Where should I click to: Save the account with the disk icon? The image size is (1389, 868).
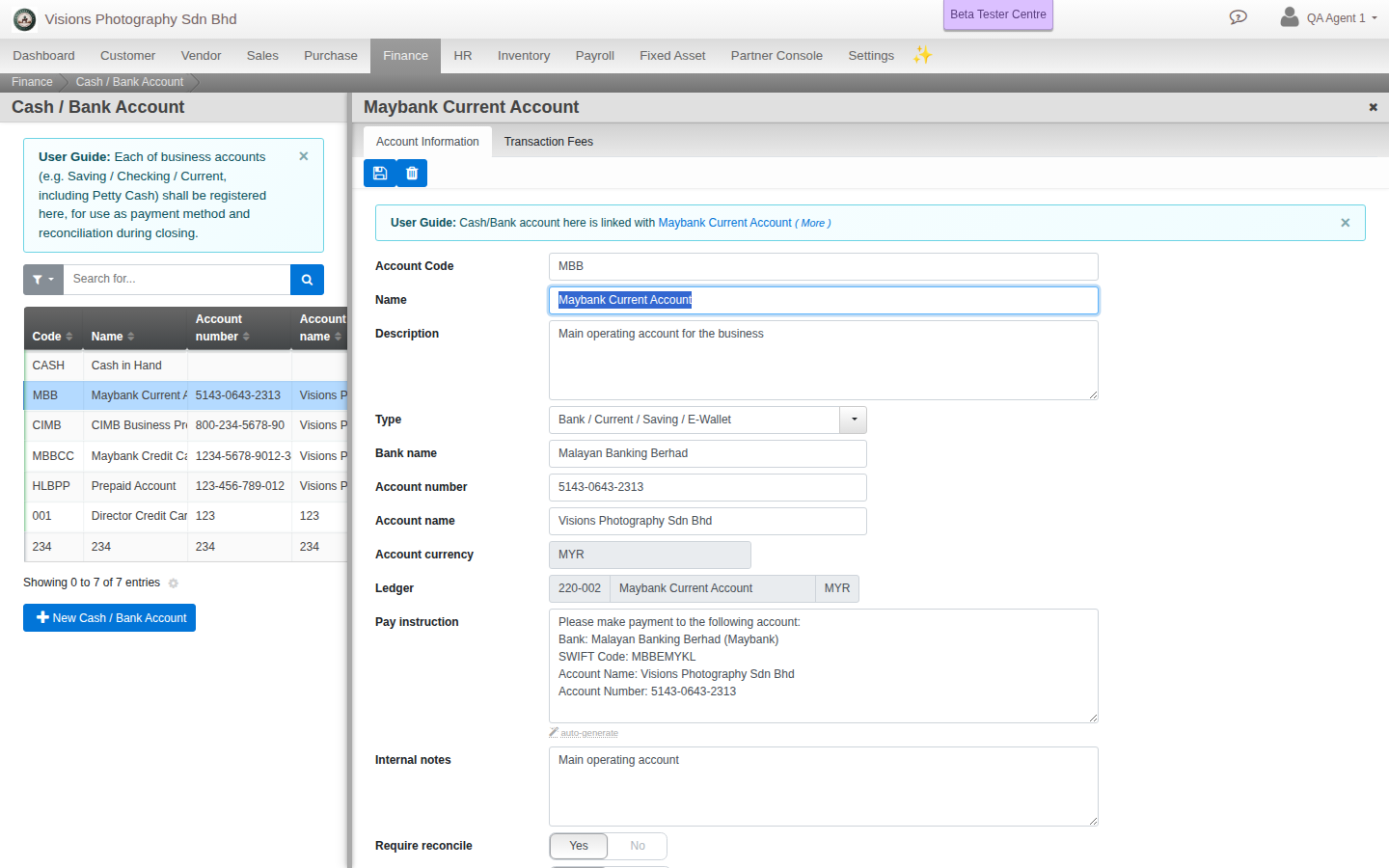pos(379,174)
